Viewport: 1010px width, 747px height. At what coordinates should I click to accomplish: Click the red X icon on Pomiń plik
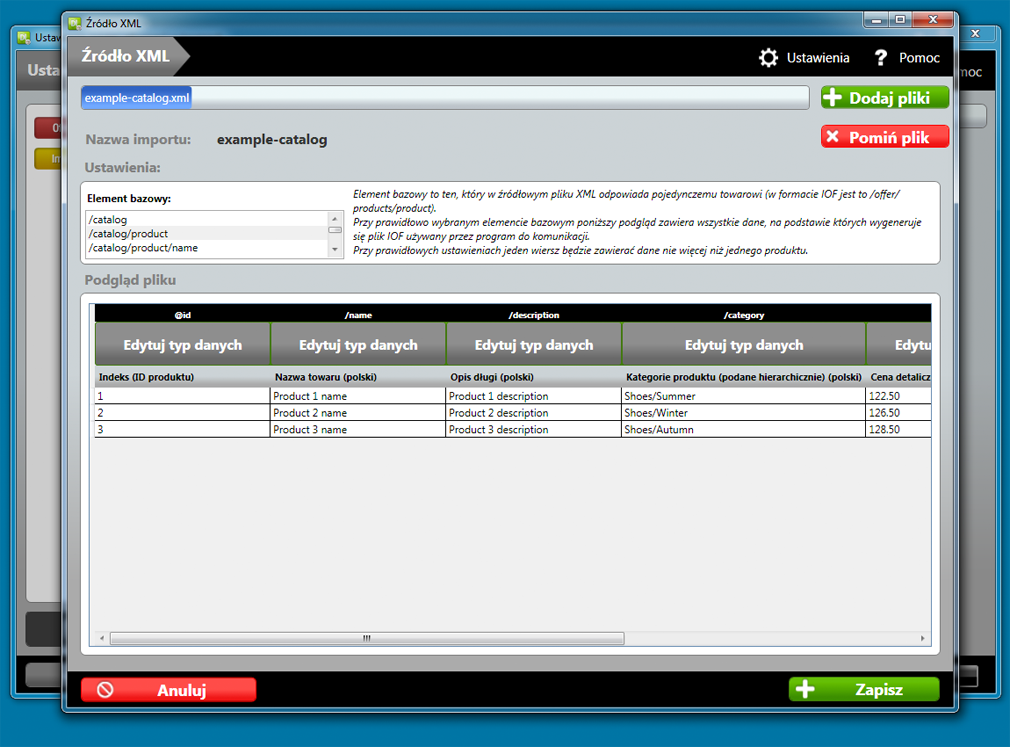(x=833, y=138)
